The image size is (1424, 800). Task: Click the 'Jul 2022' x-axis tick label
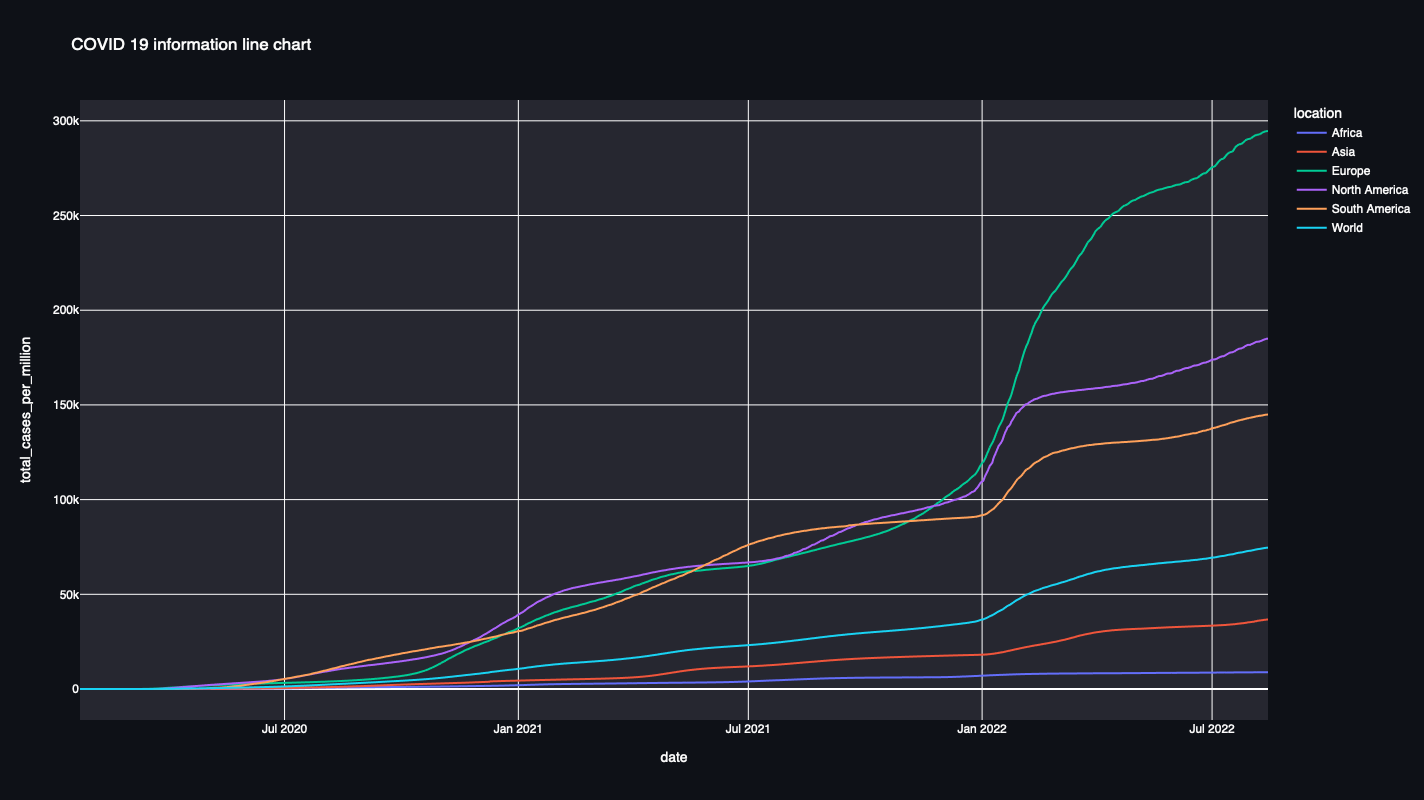pyautogui.click(x=1212, y=730)
